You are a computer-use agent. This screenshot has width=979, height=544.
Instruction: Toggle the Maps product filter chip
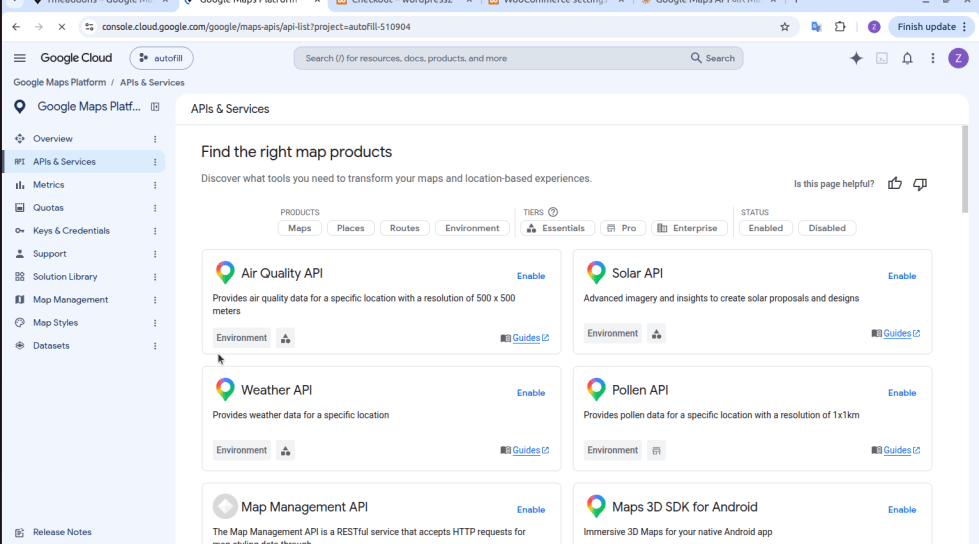300,228
